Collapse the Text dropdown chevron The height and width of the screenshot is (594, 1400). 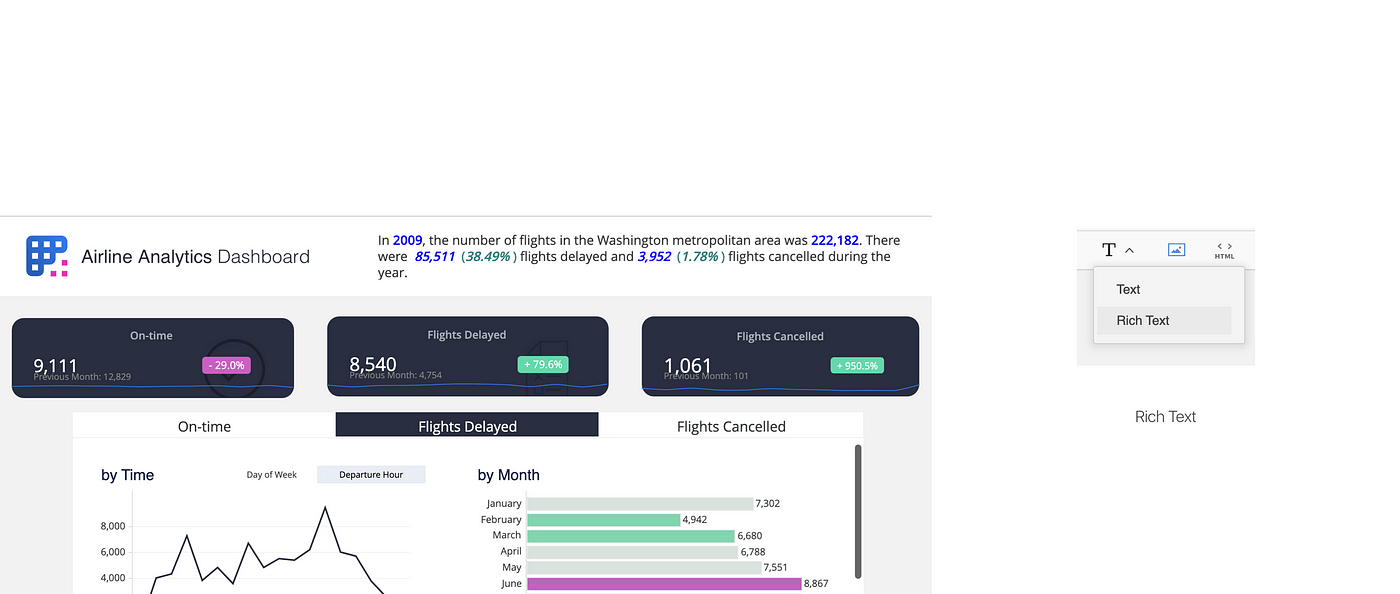[x=1130, y=250]
